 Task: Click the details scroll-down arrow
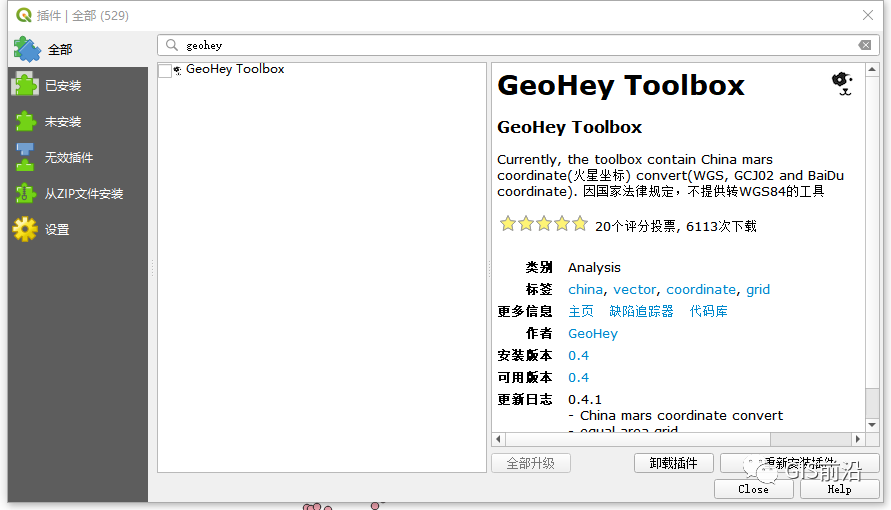872,425
